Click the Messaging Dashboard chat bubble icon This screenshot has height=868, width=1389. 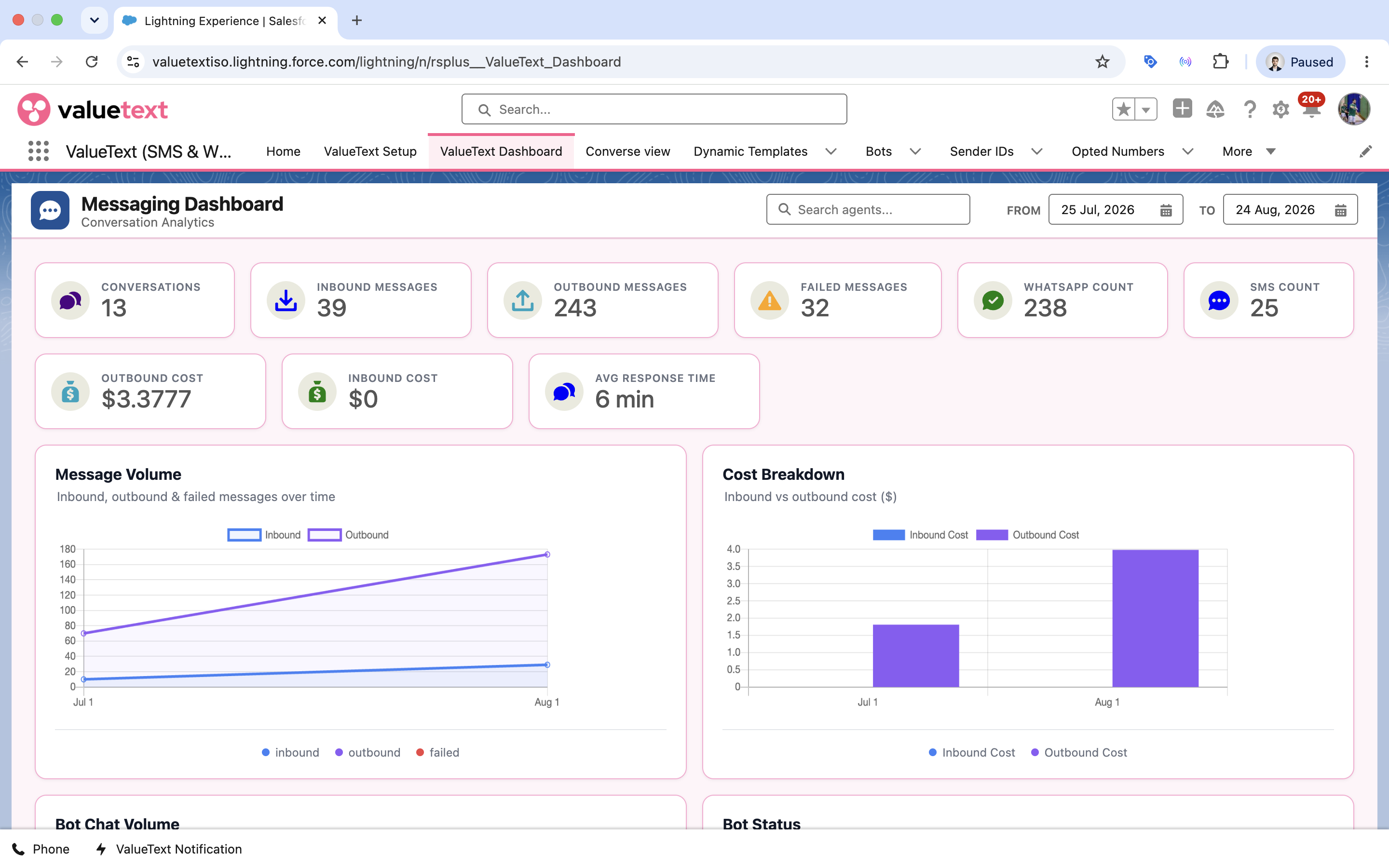point(50,210)
